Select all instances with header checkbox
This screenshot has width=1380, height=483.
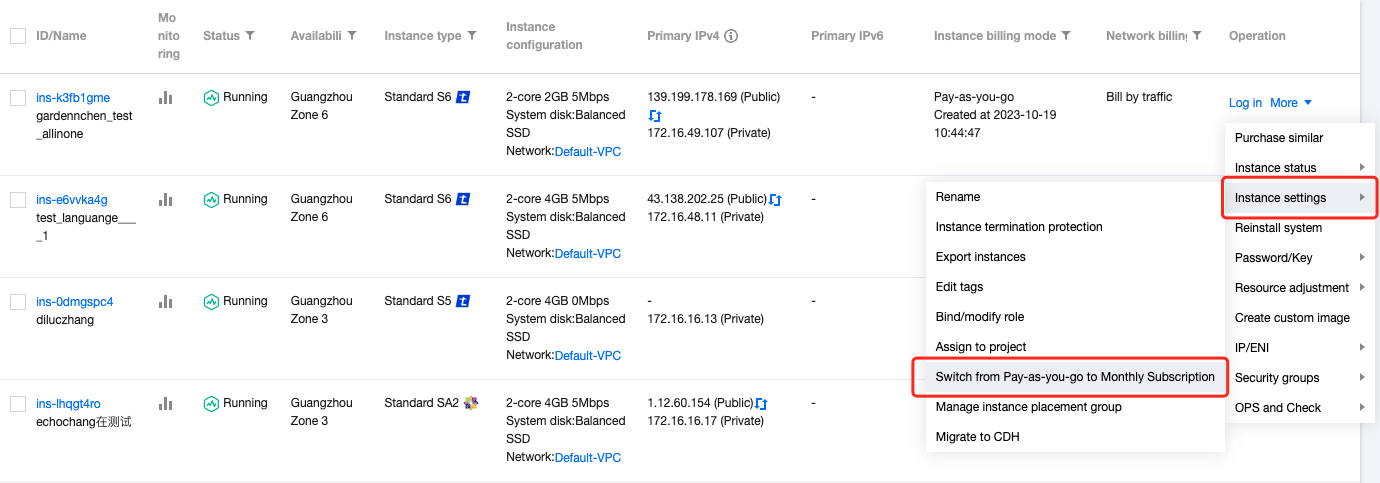click(18, 36)
